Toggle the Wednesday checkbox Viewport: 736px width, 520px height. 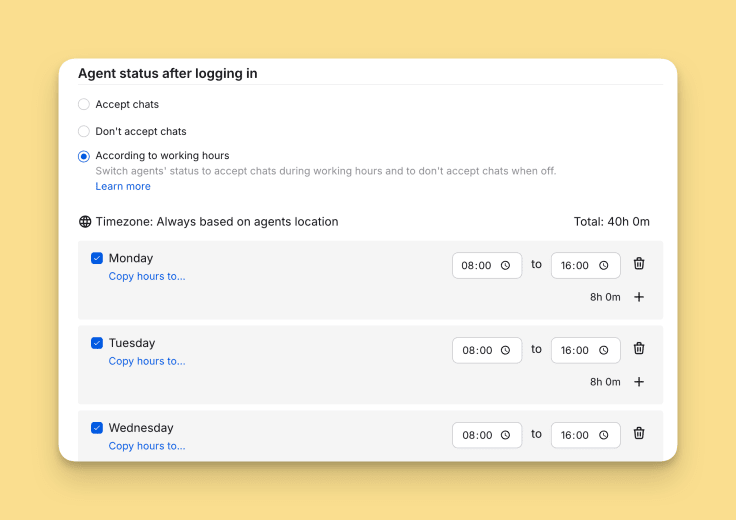coord(97,428)
